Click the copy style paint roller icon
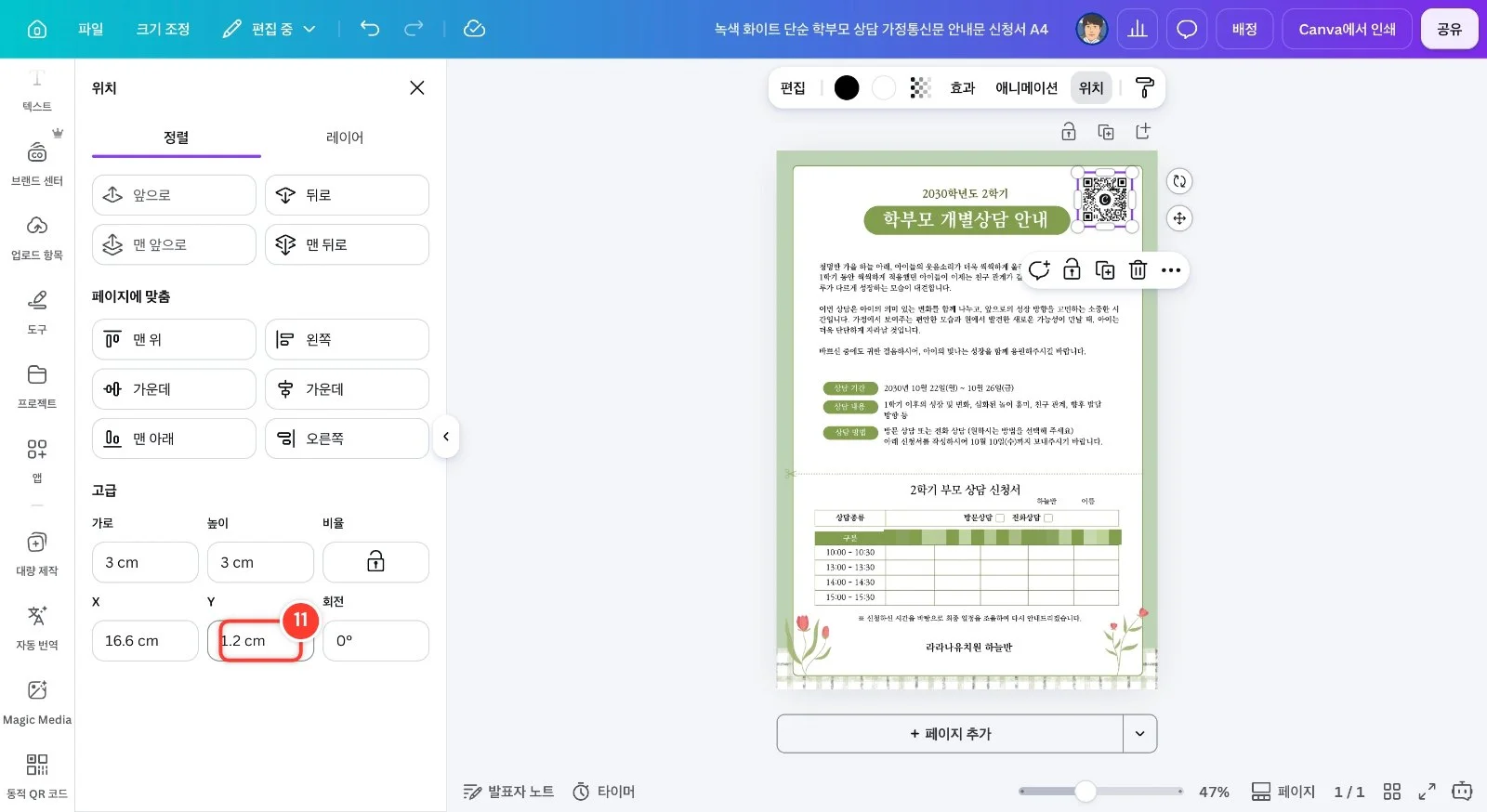The width and height of the screenshot is (1487, 812). click(x=1145, y=87)
